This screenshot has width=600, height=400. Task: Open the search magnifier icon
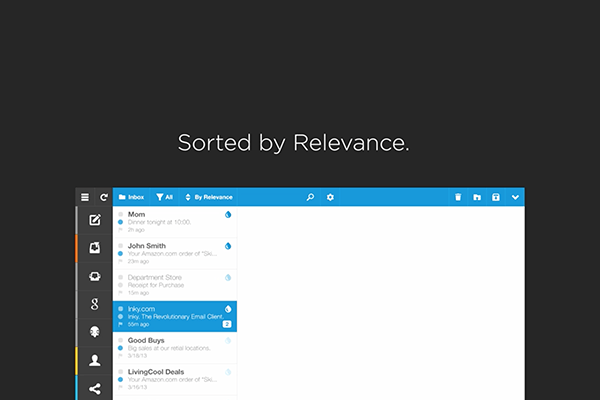(x=310, y=197)
